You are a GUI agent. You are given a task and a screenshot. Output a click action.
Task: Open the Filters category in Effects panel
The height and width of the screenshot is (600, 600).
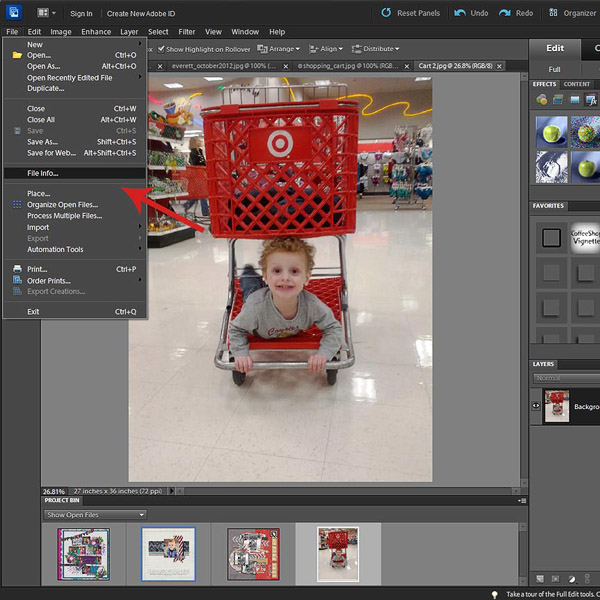pyautogui.click(x=541, y=100)
